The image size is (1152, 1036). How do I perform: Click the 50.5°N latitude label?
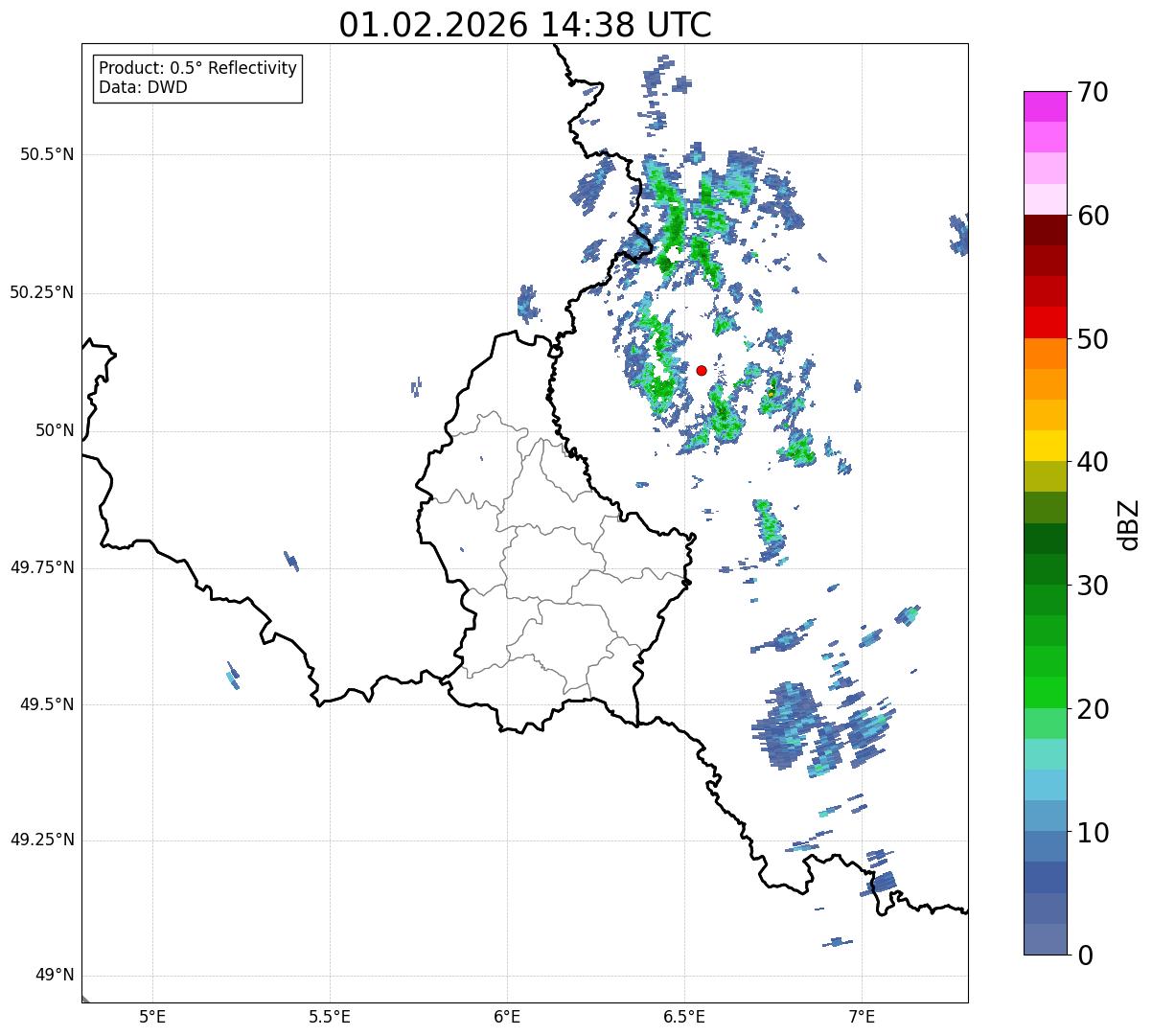coord(47,155)
